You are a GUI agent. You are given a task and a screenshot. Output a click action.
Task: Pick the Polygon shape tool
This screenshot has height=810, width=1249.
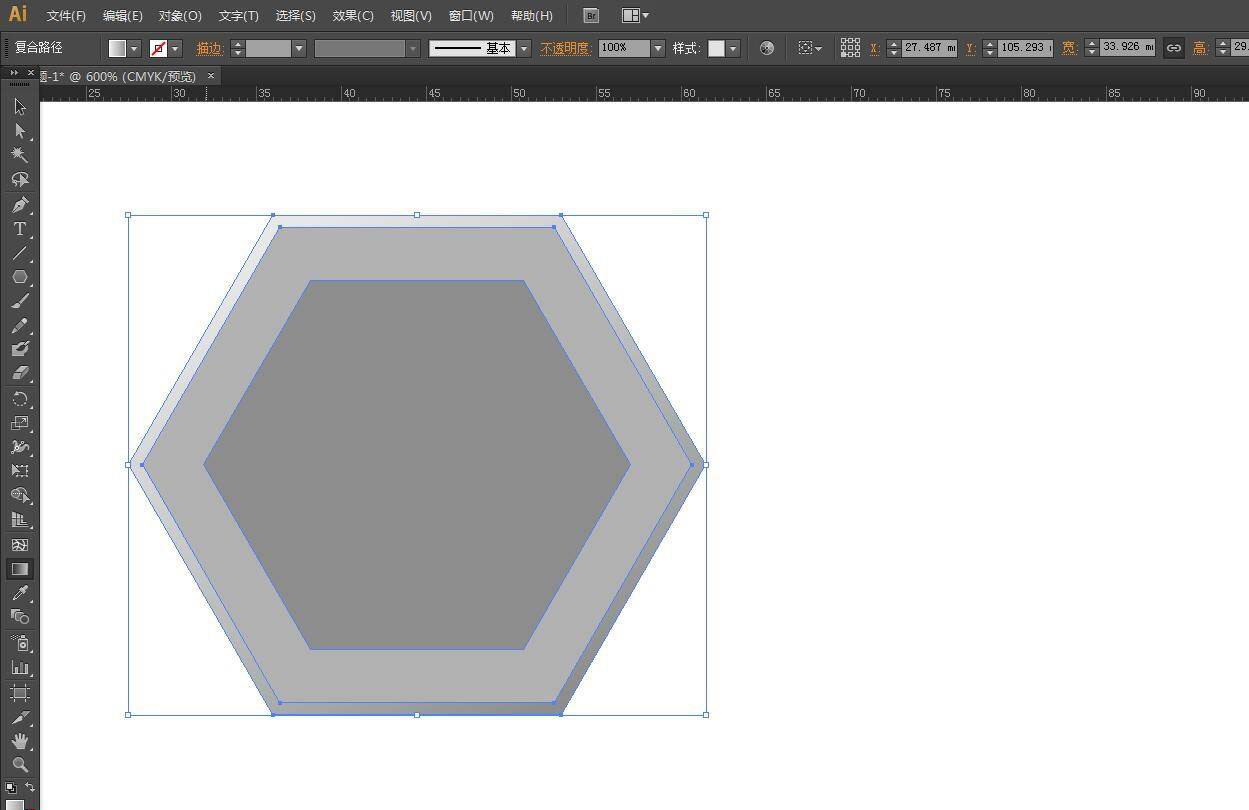(19, 277)
